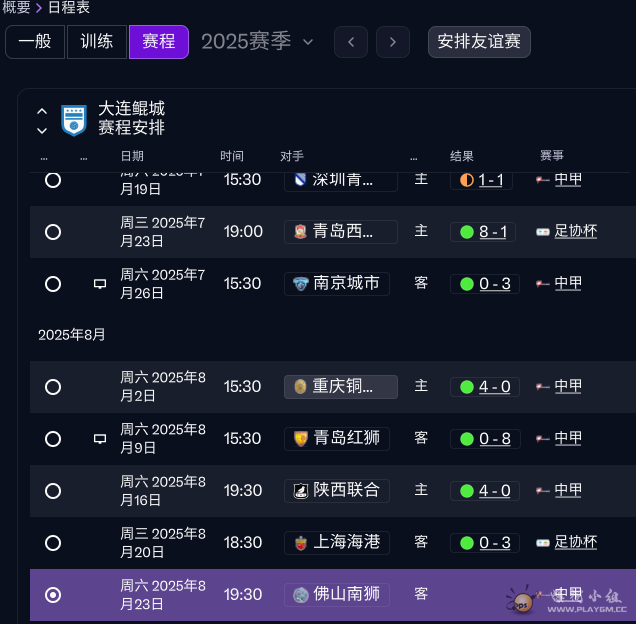This screenshot has width=636, height=624.
Task: Open 中甲 link on 陕西联合 row
Action: (568, 490)
